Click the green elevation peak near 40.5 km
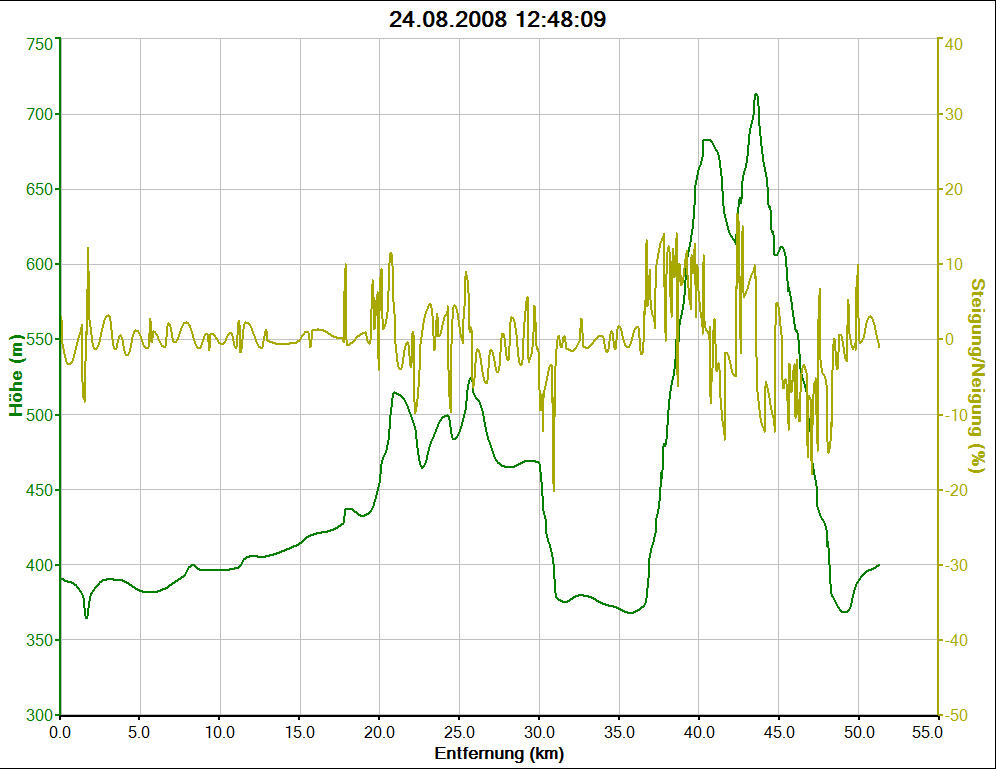Image resolution: width=996 pixels, height=769 pixels. click(x=707, y=140)
